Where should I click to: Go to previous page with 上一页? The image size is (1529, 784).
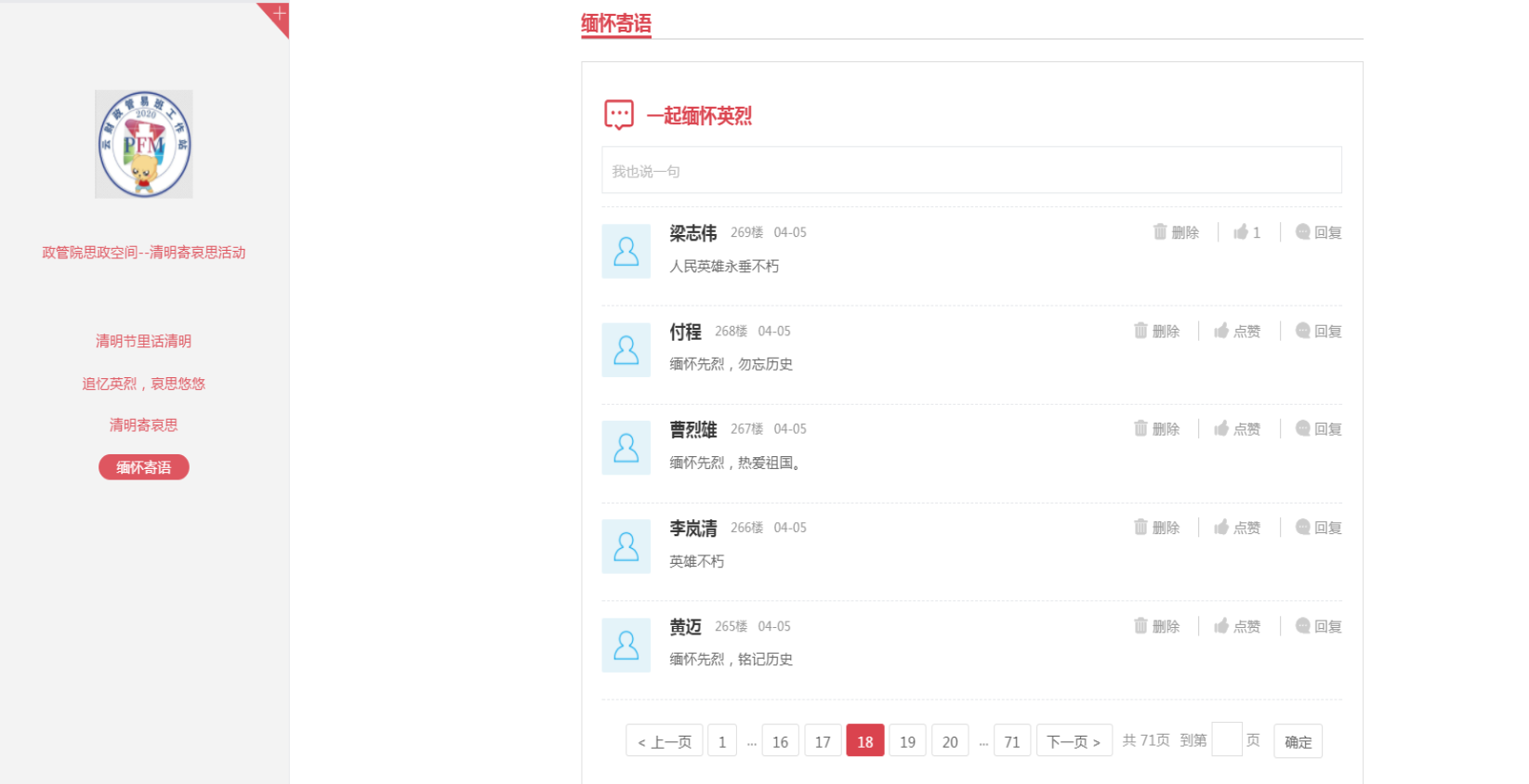click(664, 741)
